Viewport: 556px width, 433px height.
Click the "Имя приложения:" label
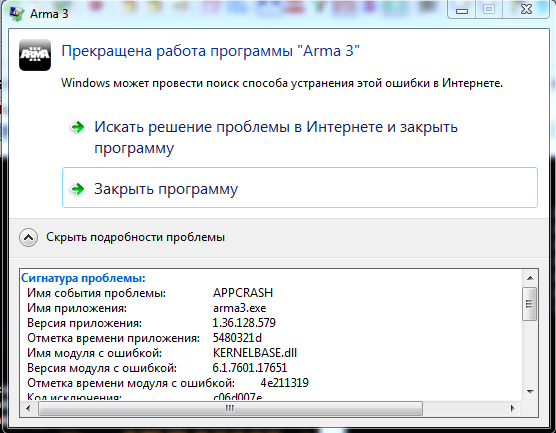pyautogui.click(x=77, y=308)
